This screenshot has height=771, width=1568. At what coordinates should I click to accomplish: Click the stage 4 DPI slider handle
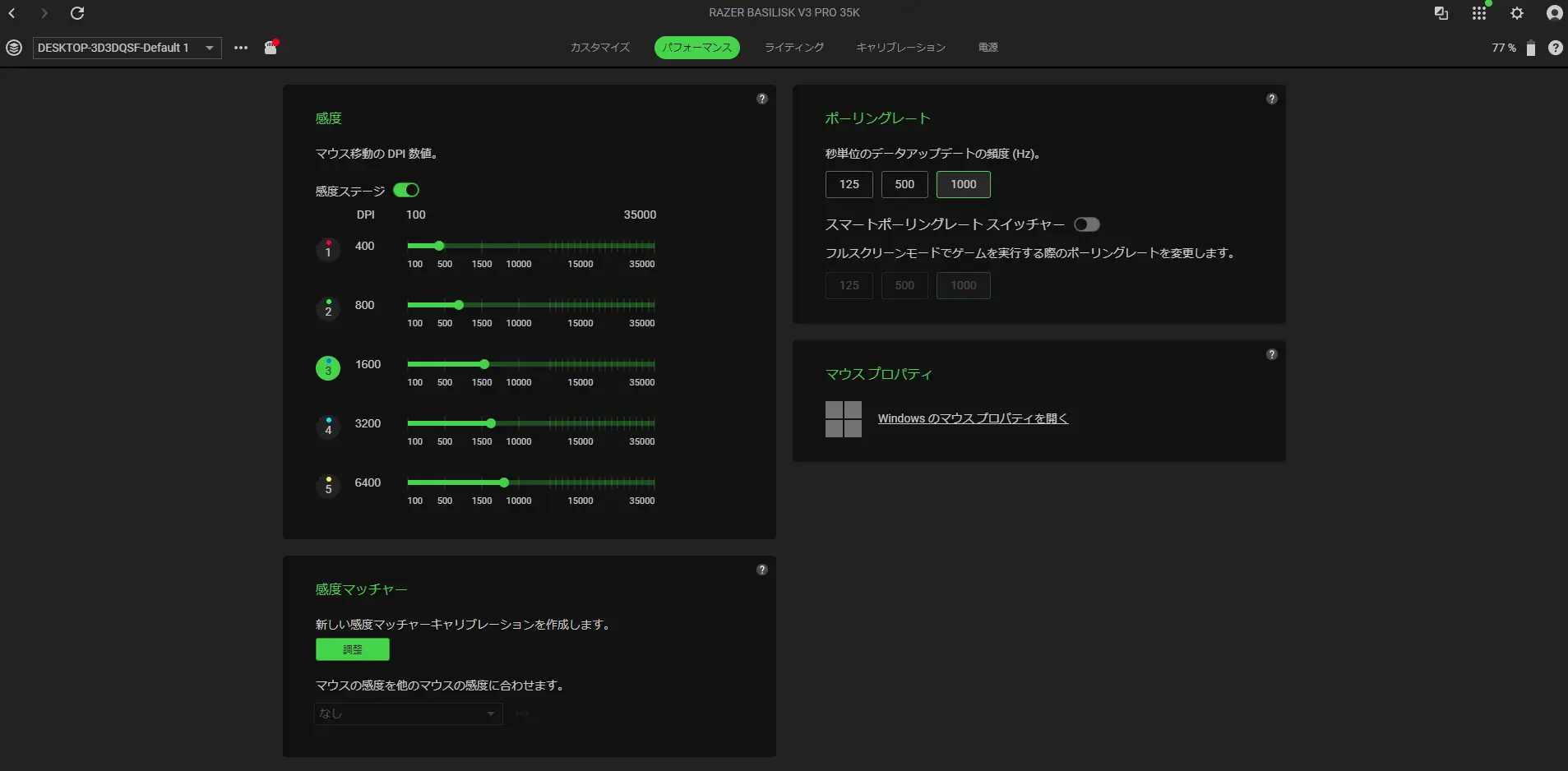(x=491, y=423)
